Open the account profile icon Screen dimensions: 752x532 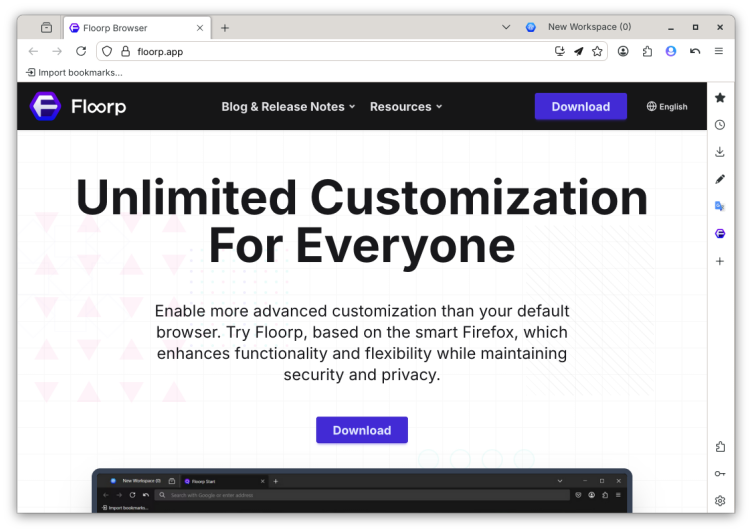tap(623, 51)
